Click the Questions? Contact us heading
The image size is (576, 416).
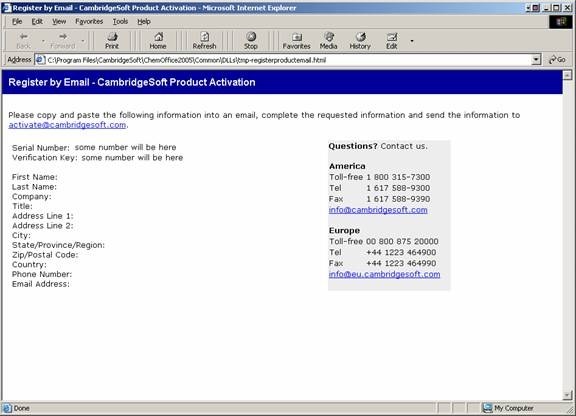point(378,146)
